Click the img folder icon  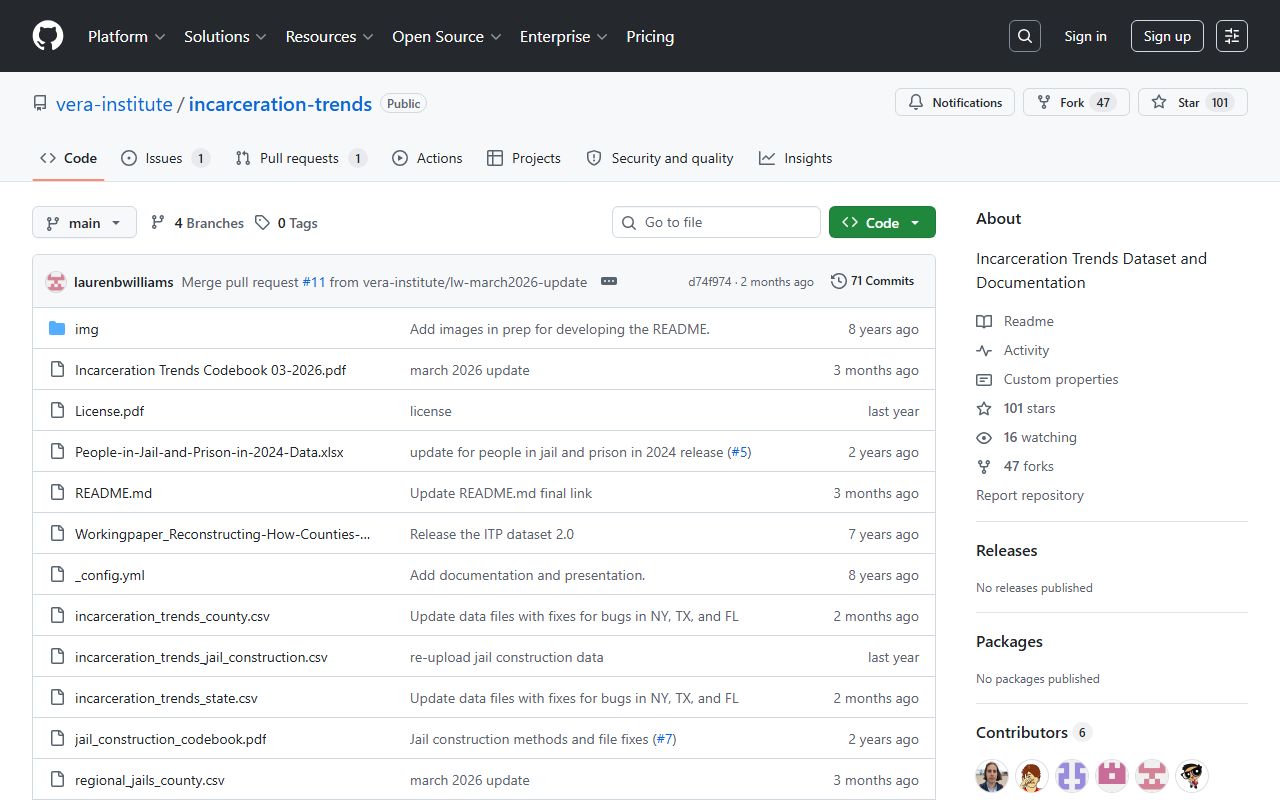tap(57, 329)
